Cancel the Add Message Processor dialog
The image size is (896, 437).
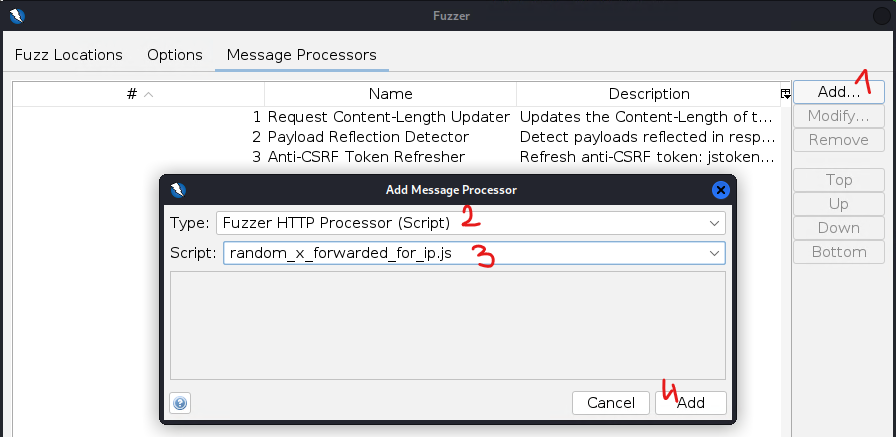click(x=611, y=403)
